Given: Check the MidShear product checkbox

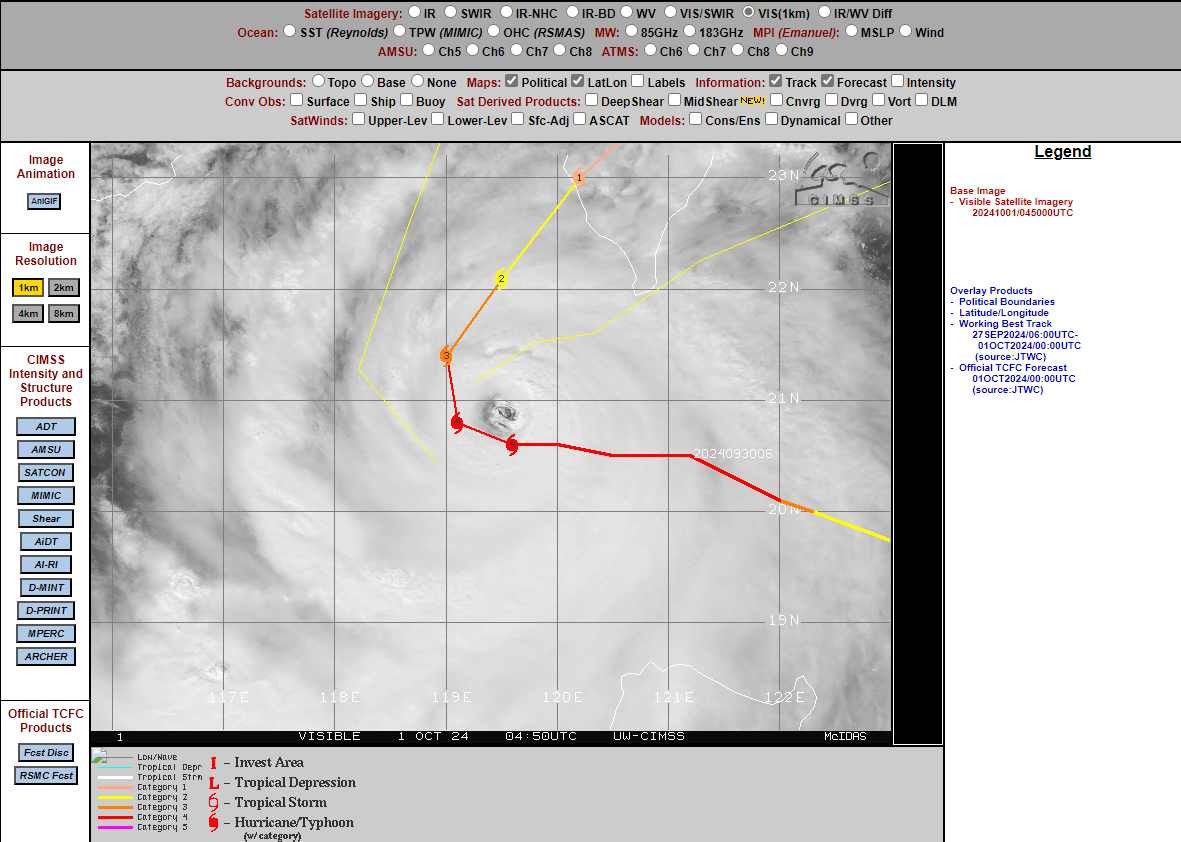Looking at the screenshot, I should tap(674, 99).
